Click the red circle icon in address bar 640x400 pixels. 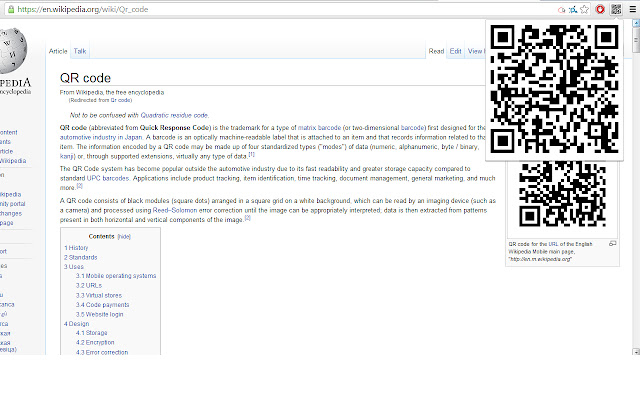[562, 10]
